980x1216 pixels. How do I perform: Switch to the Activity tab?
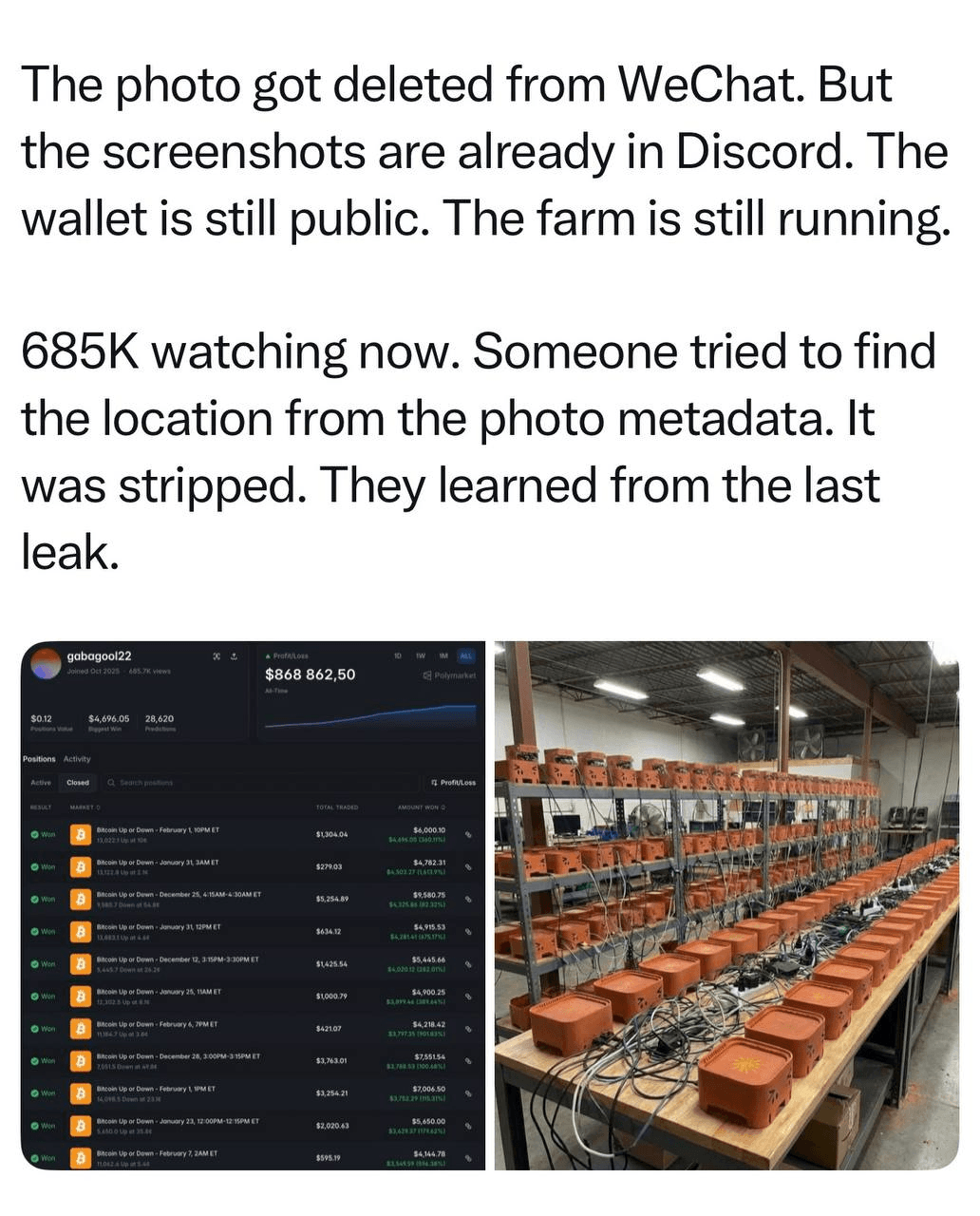click(77, 759)
